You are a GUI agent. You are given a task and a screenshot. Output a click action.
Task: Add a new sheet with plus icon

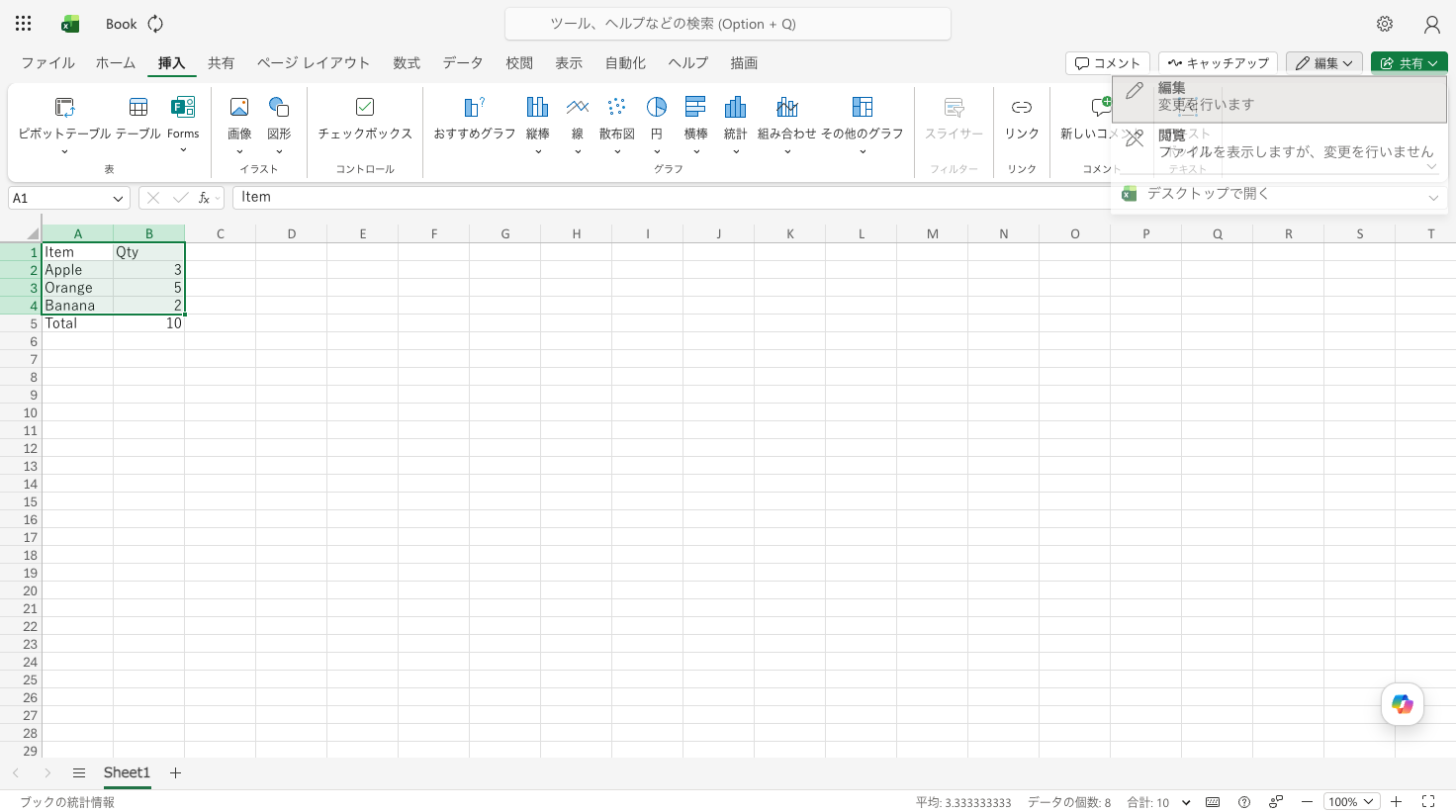tap(175, 773)
